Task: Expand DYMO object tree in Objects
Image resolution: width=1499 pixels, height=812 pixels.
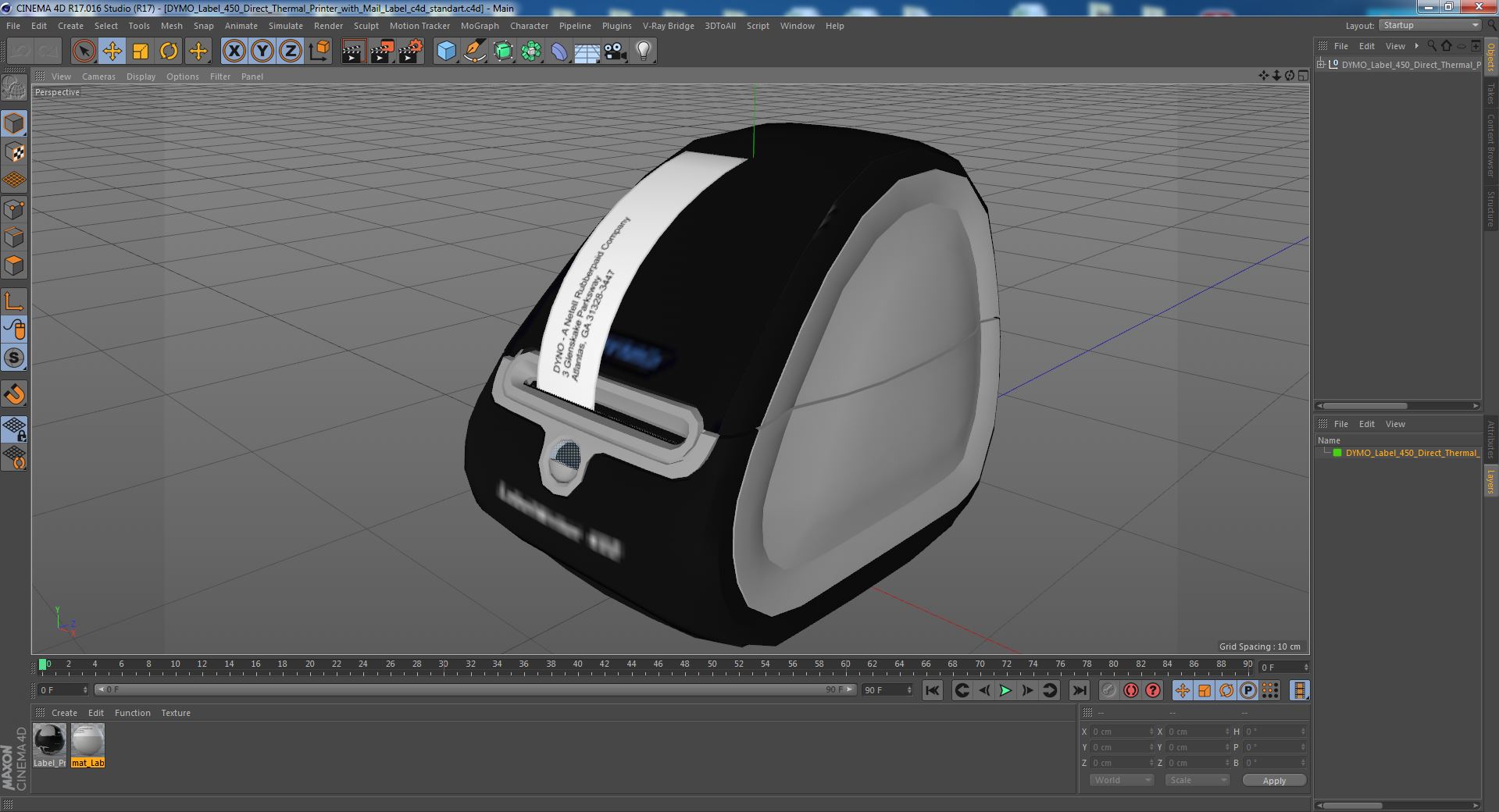Action: (x=1321, y=65)
